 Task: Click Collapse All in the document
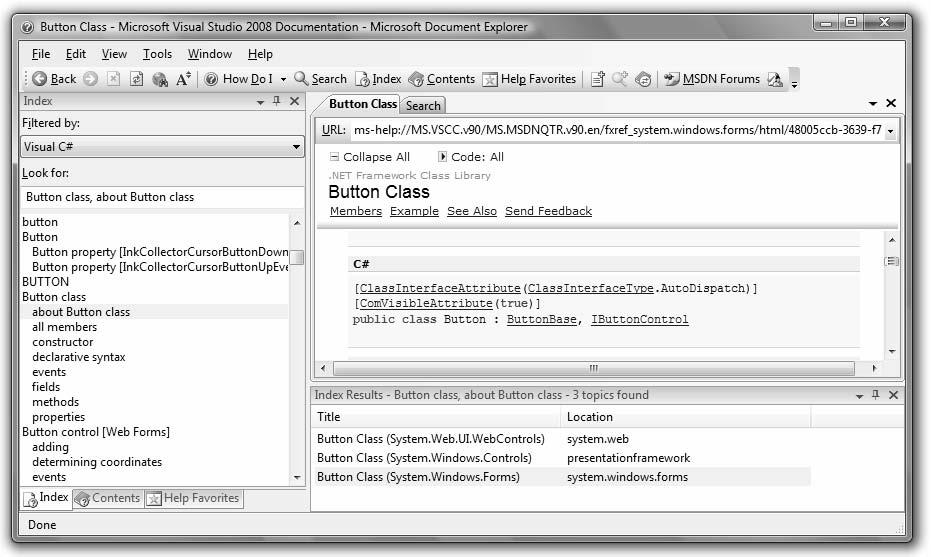370,157
